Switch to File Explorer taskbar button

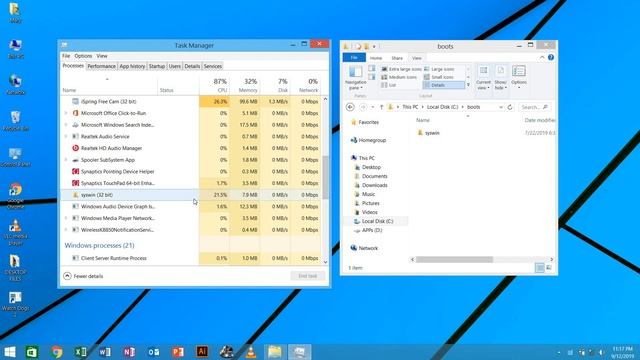point(275,352)
